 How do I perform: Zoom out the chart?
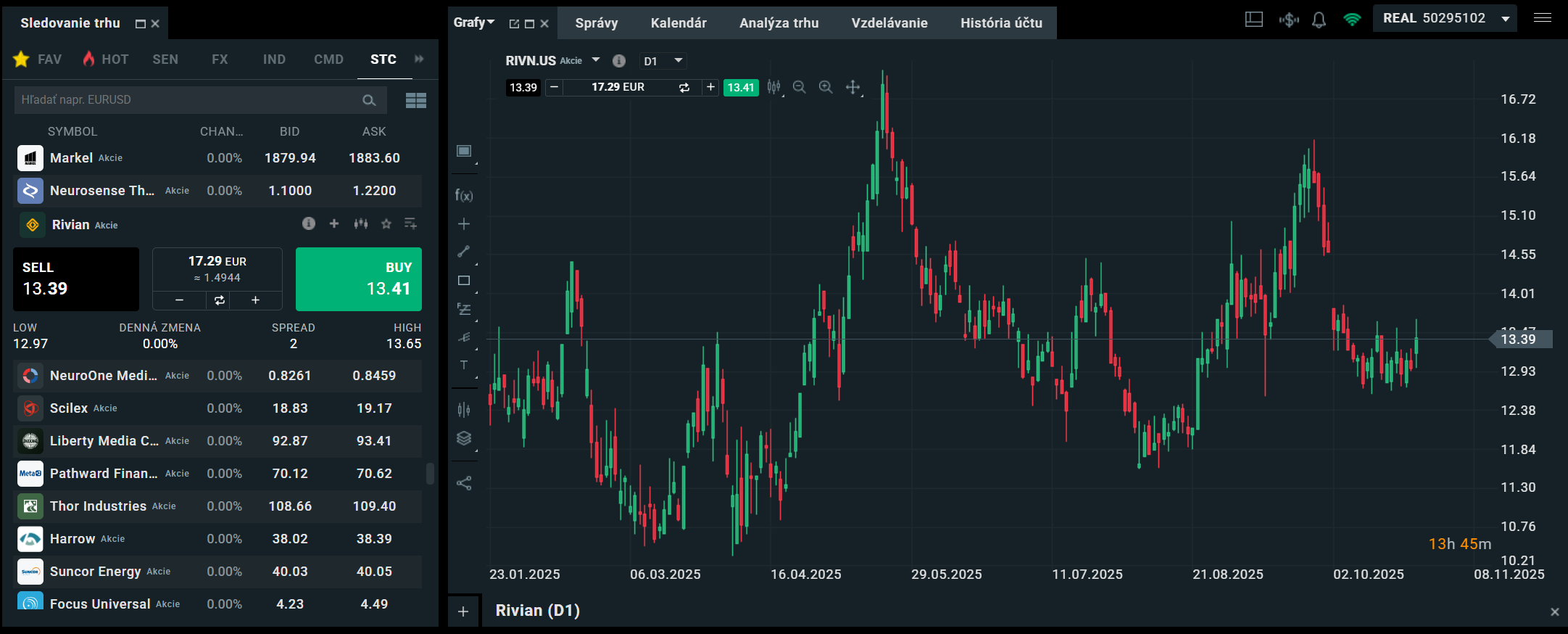point(799,87)
